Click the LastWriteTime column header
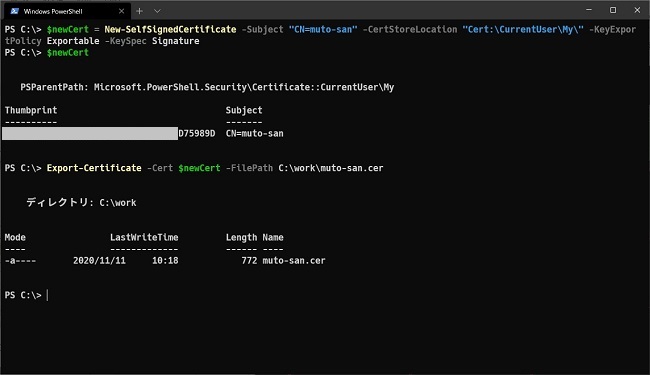The width and height of the screenshot is (650, 375). (x=144, y=237)
